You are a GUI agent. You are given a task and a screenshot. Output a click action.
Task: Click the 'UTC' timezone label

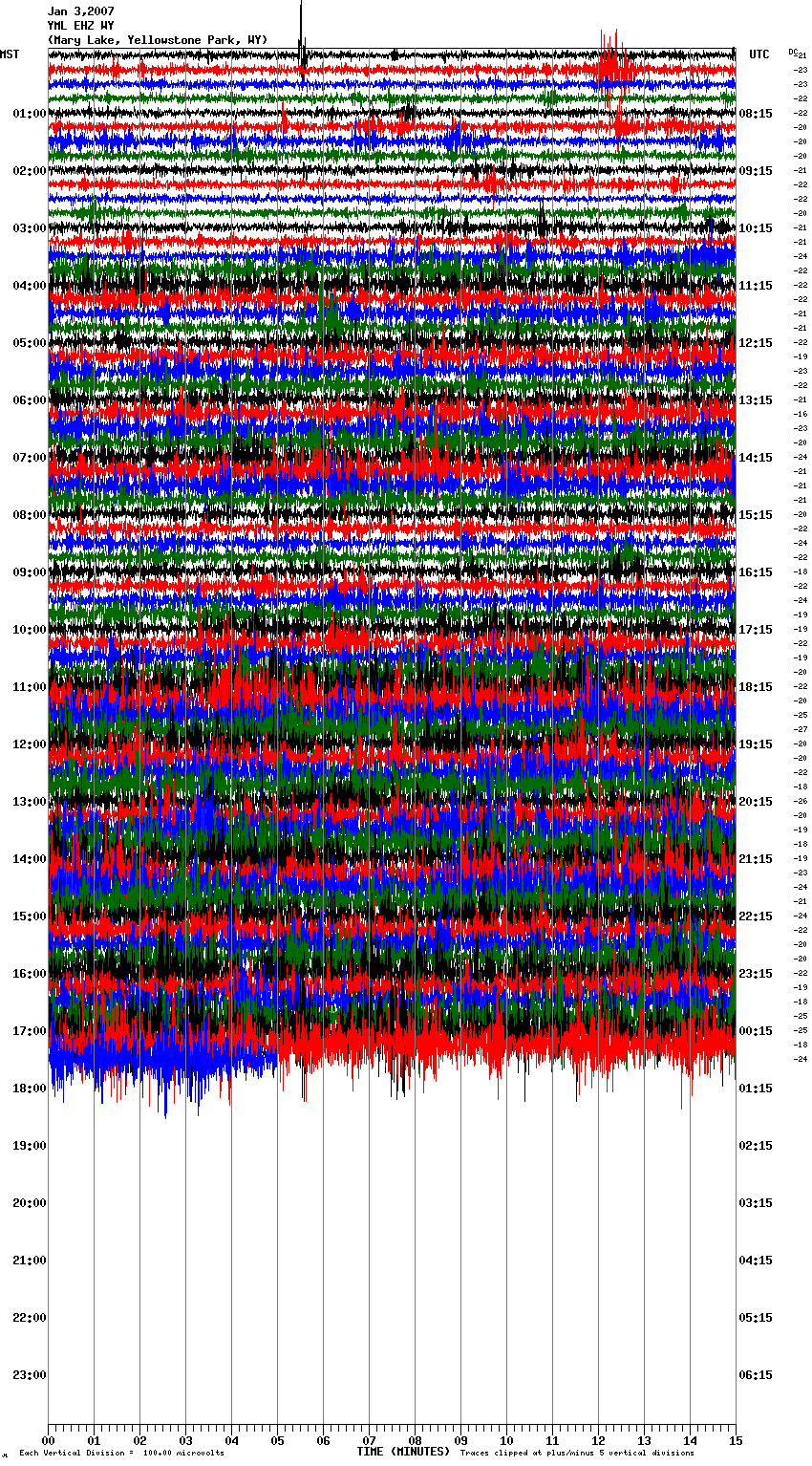759,54
